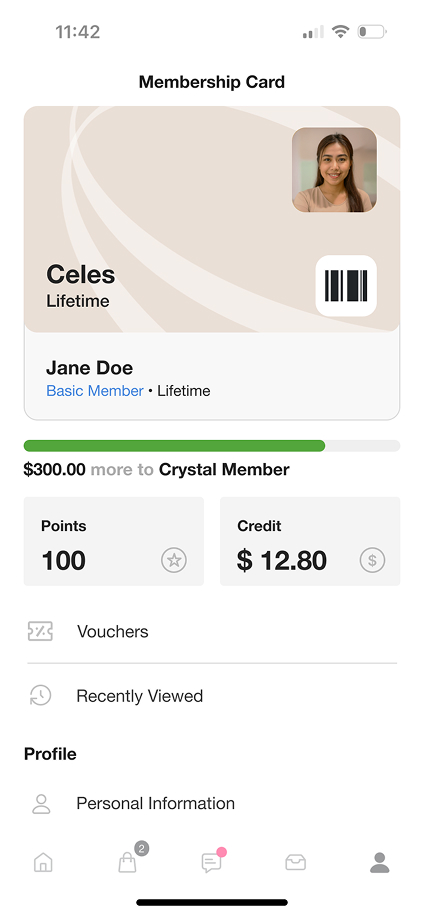The height and width of the screenshot is (913, 424).
Task: Tap the member profile photo
Action: pyautogui.click(x=334, y=169)
